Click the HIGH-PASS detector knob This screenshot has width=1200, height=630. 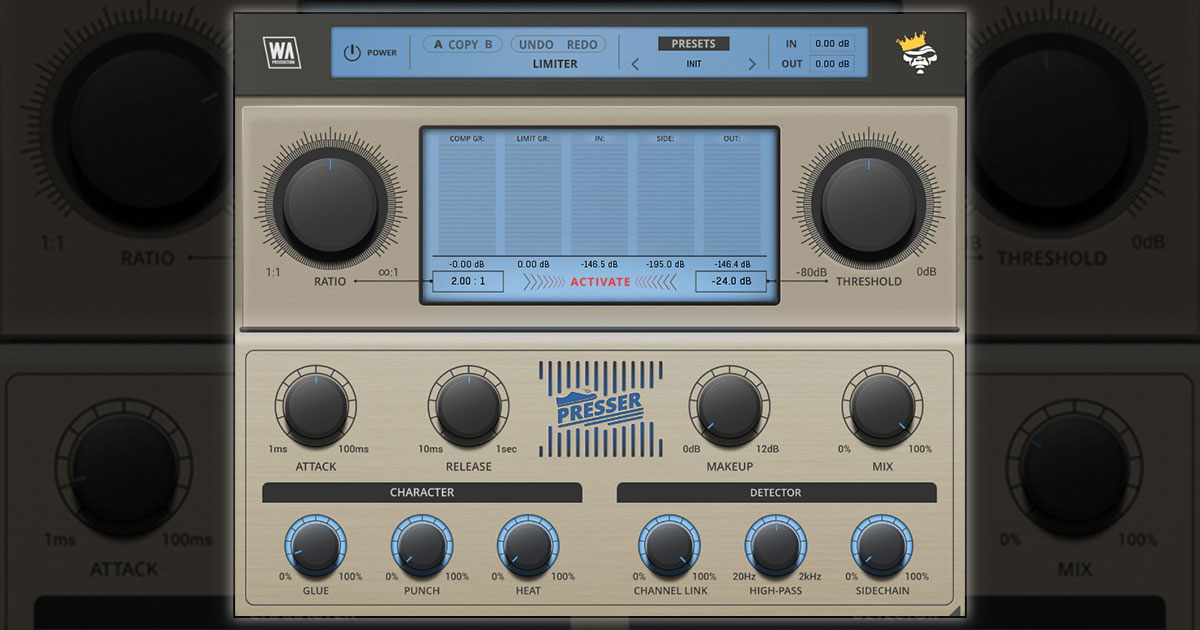point(776,545)
